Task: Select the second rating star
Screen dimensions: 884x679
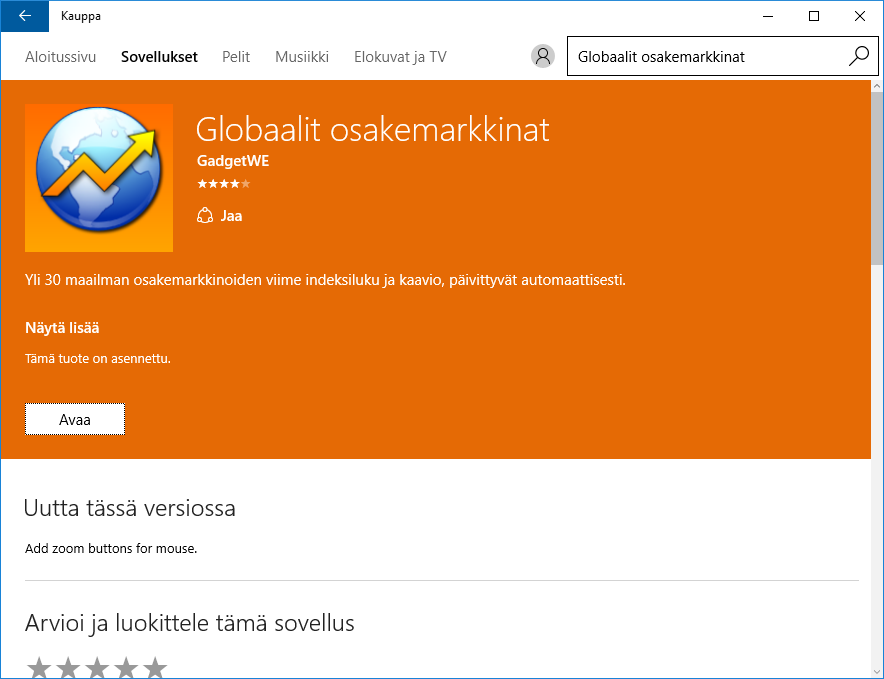Action: click(x=67, y=668)
